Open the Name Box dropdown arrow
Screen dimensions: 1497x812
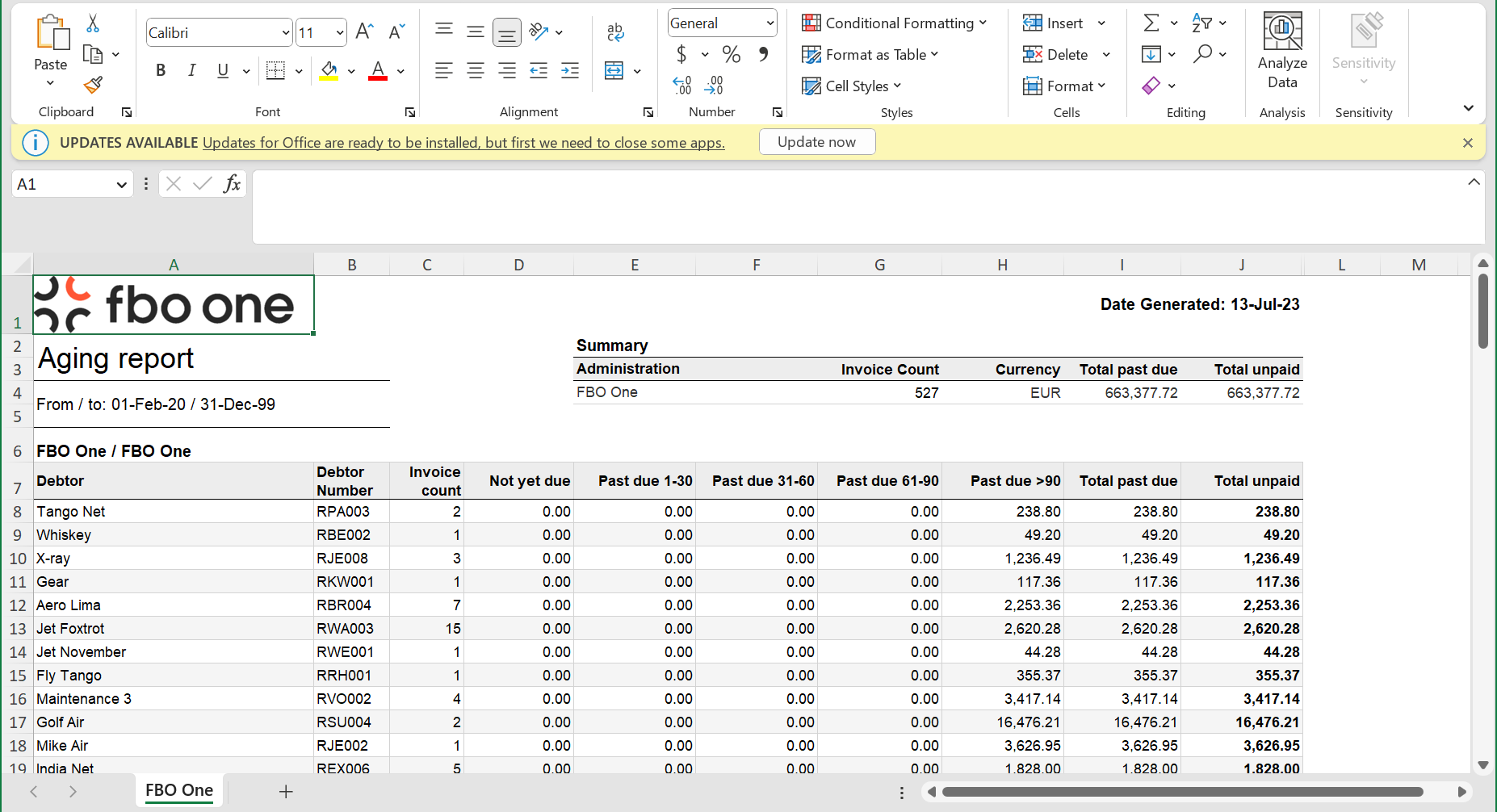click(121, 184)
